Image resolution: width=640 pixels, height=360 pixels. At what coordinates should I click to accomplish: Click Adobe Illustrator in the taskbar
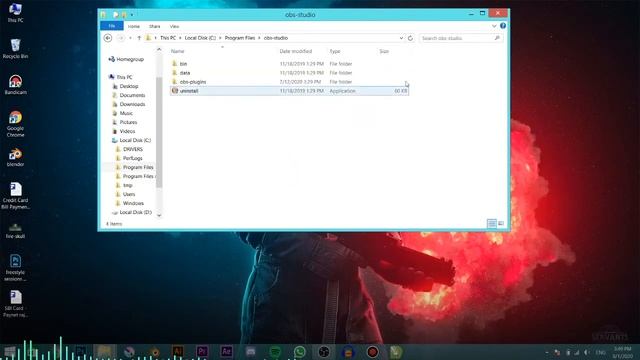[x=178, y=351]
